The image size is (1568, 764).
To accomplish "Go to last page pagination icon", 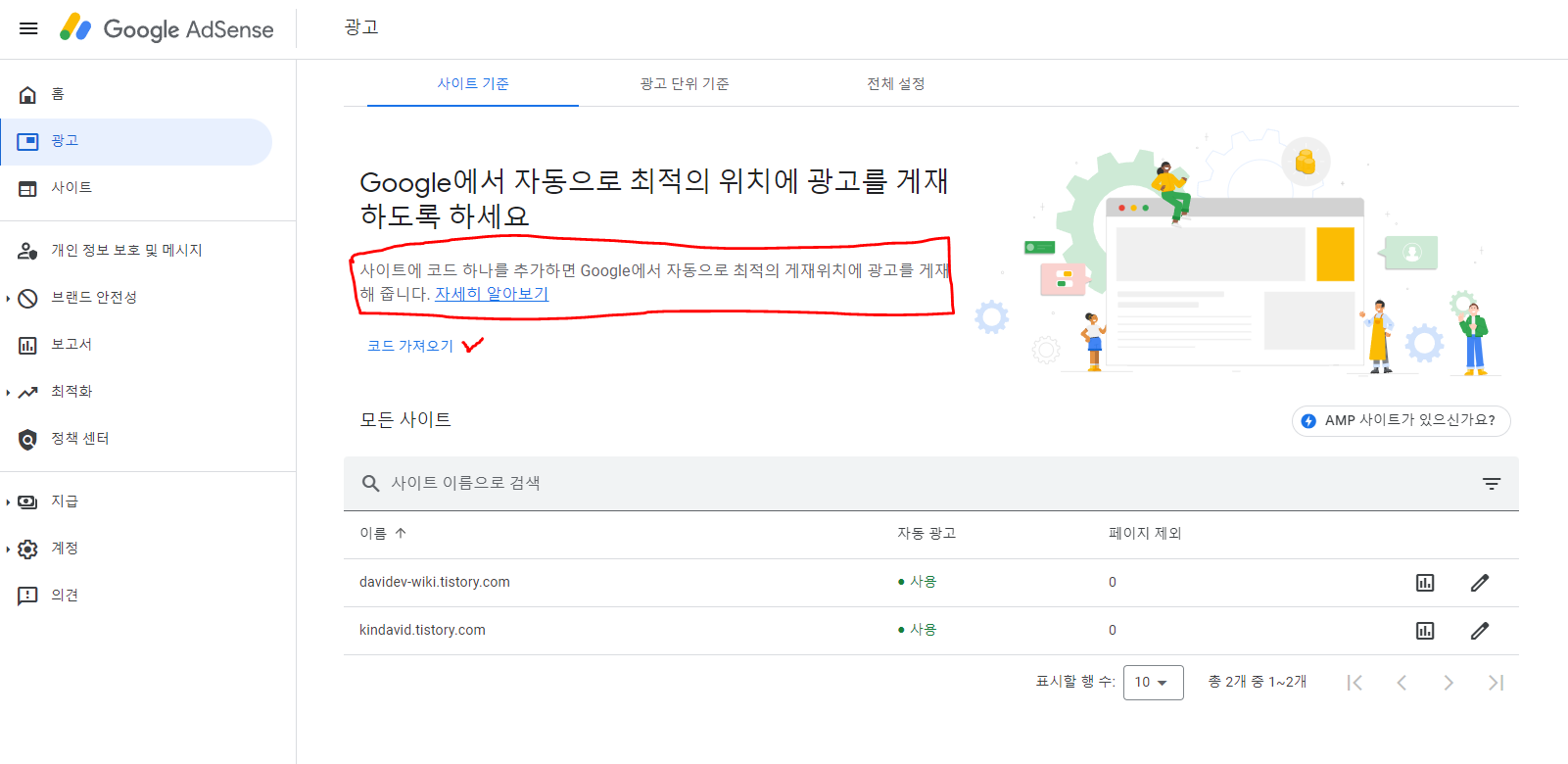I will point(1496,683).
